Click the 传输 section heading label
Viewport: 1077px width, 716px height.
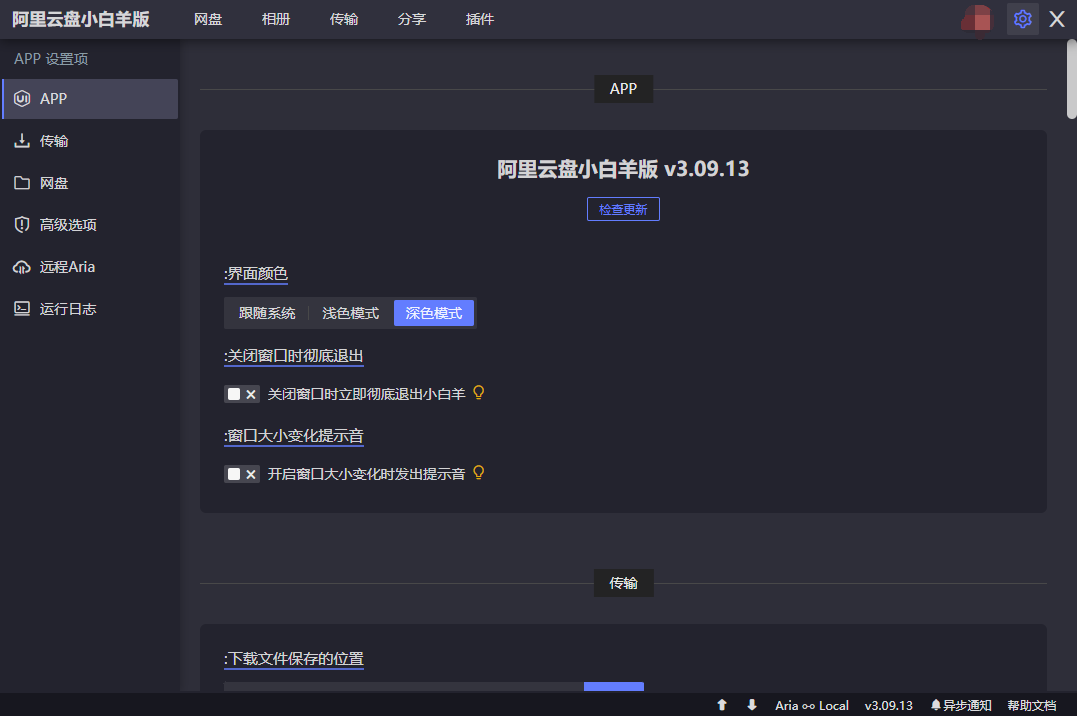tap(623, 583)
